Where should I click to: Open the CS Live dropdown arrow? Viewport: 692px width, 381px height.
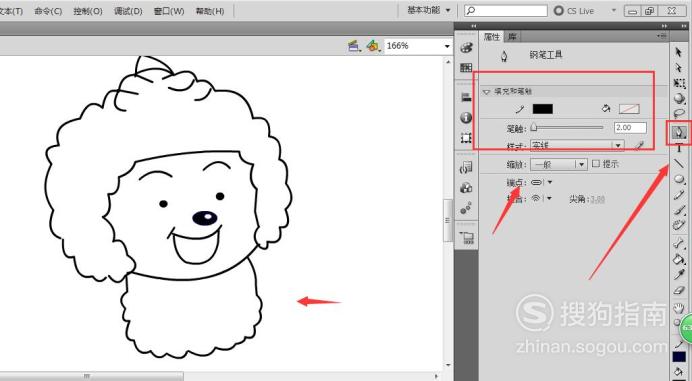613,10
